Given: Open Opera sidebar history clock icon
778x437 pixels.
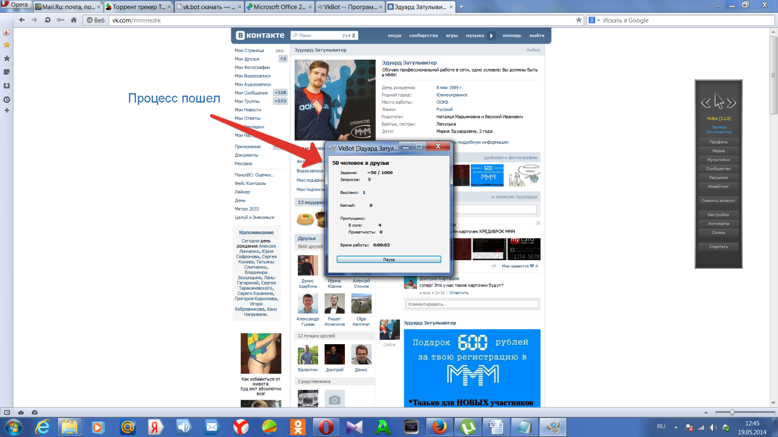Looking at the screenshot, I should pos(6,99).
